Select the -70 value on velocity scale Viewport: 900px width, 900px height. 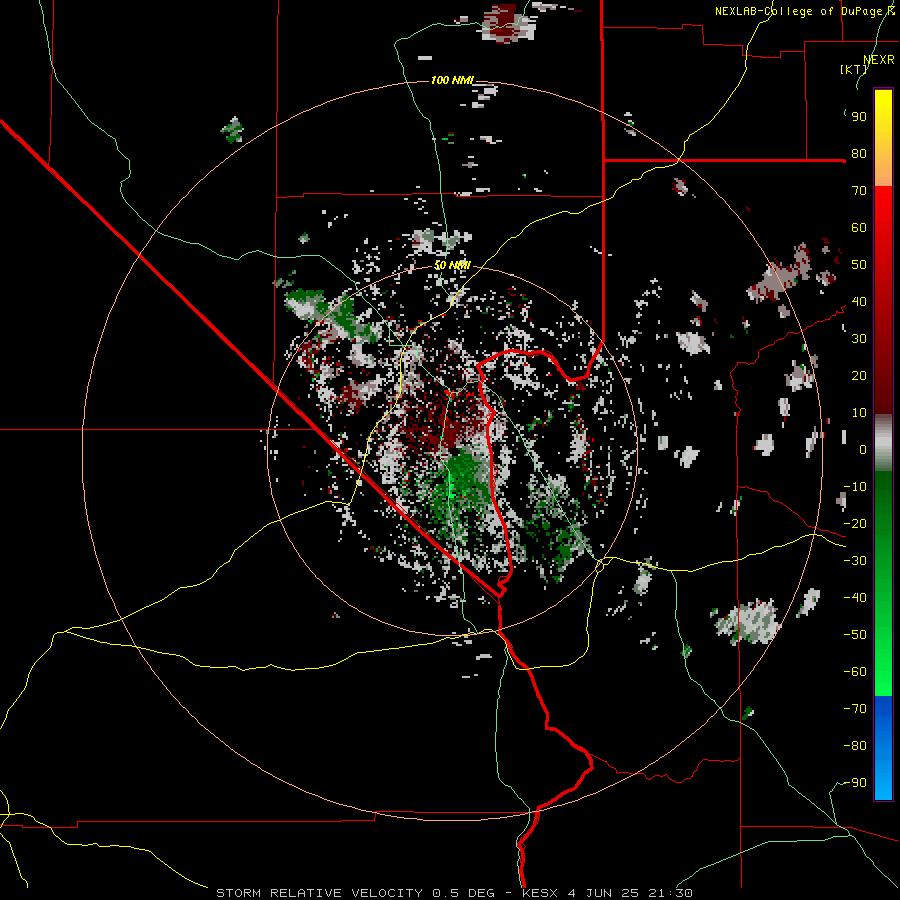(x=855, y=709)
